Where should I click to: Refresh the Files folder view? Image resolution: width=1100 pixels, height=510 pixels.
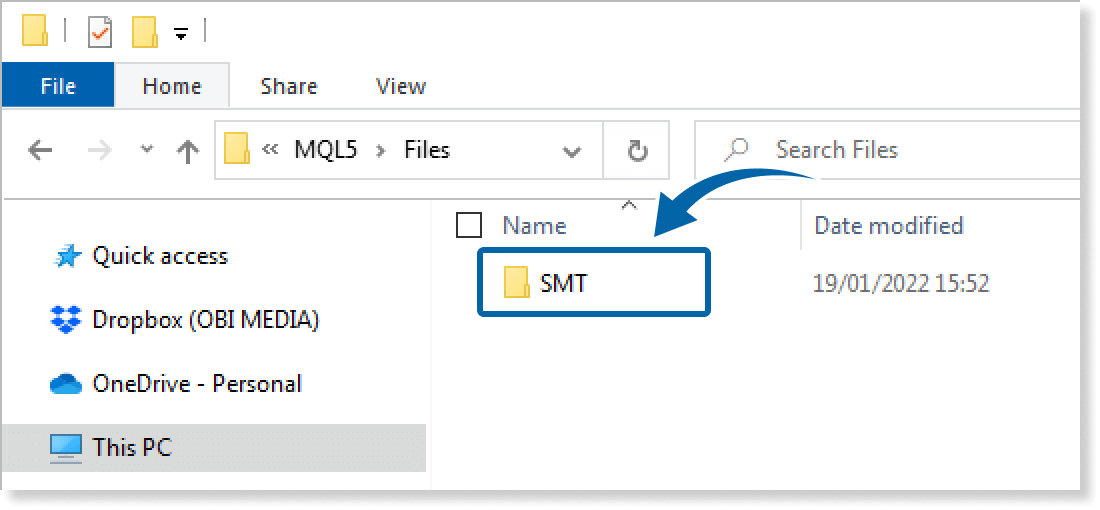point(637,151)
